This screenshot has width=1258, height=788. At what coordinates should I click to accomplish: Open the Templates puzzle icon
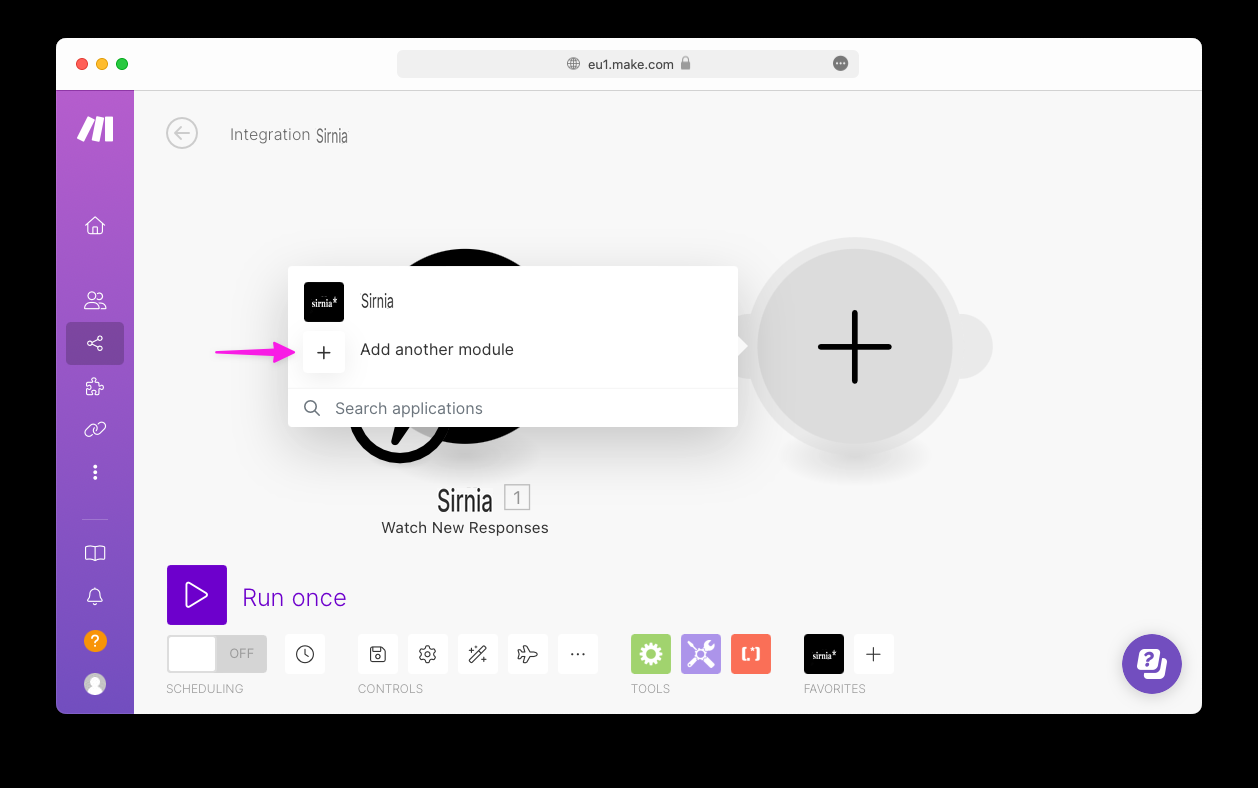95,386
